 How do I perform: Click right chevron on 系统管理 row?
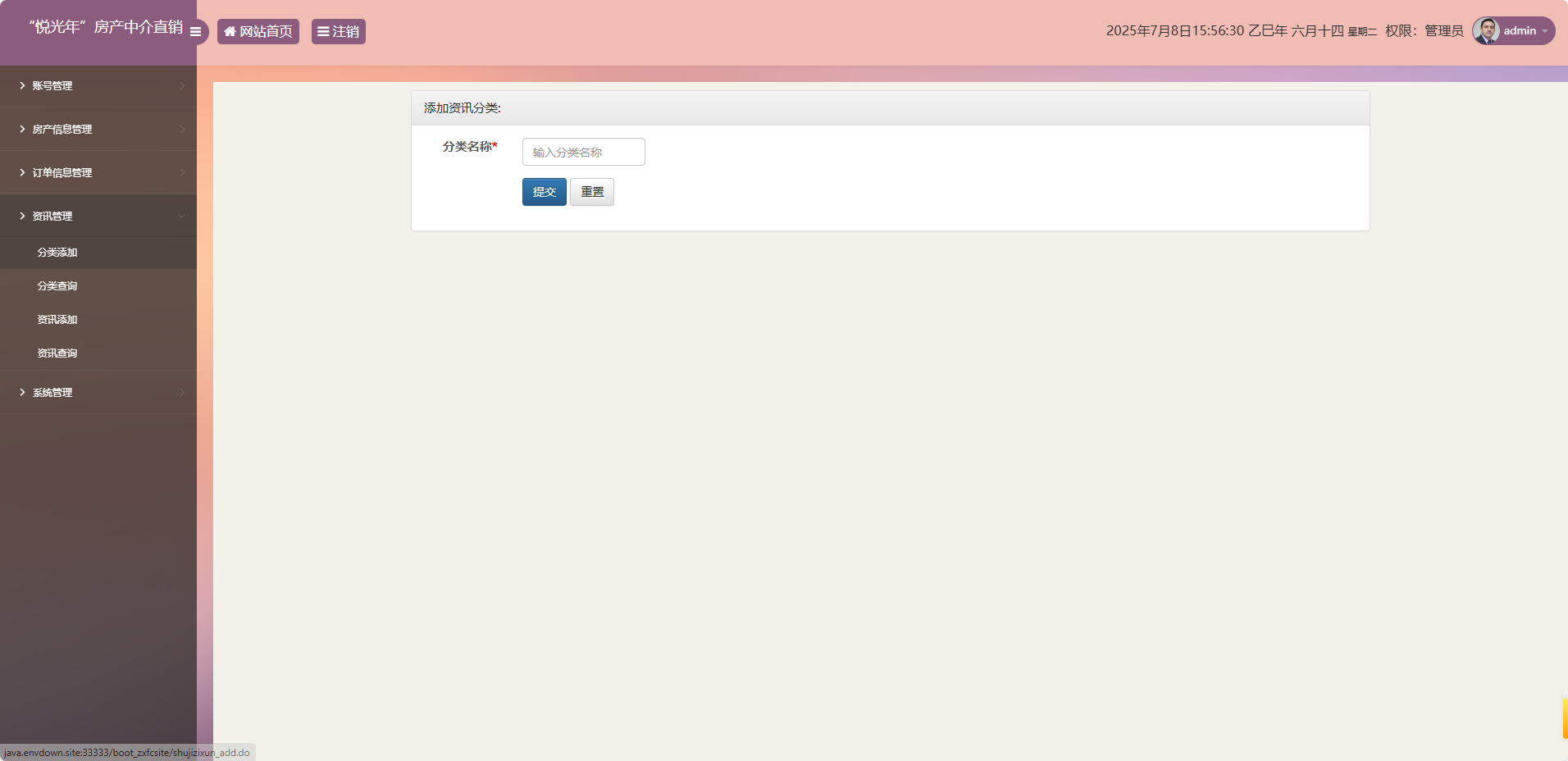pyautogui.click(x=182, y=392)
